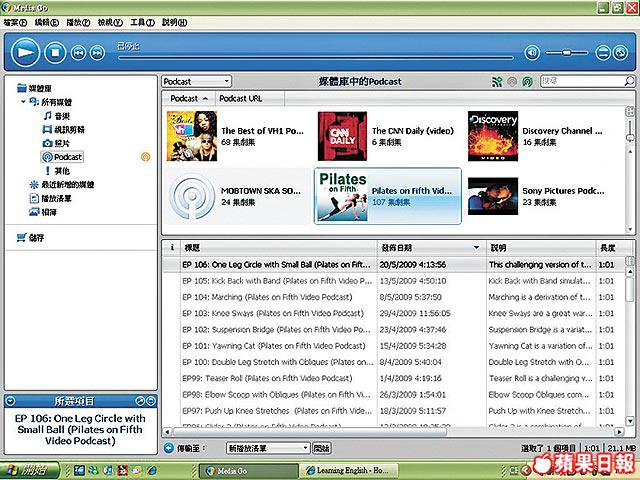Click orange podcast update icon in sidebar

click(x=145, y=157)
